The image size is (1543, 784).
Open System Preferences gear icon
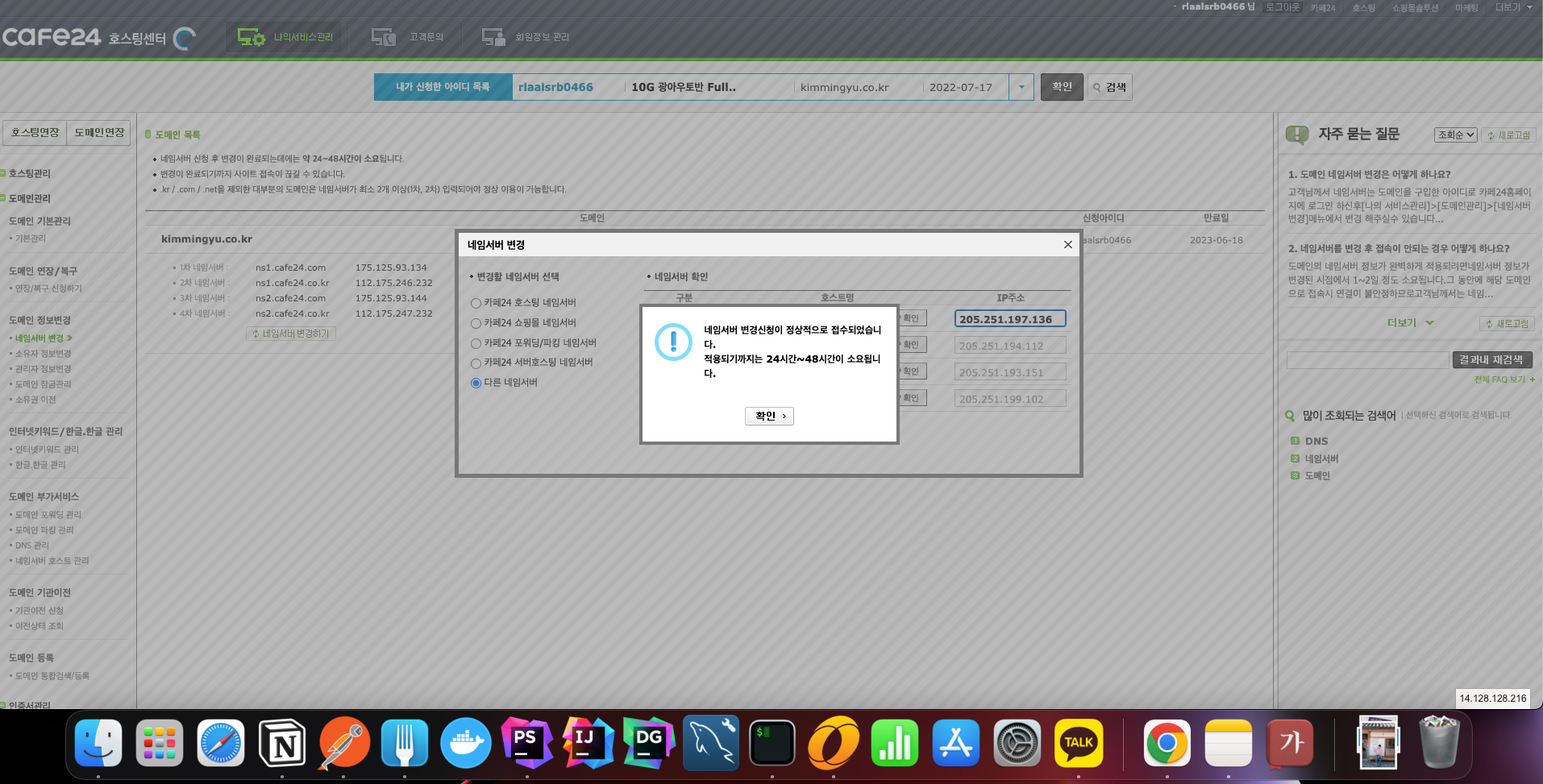pos(1017,743)
